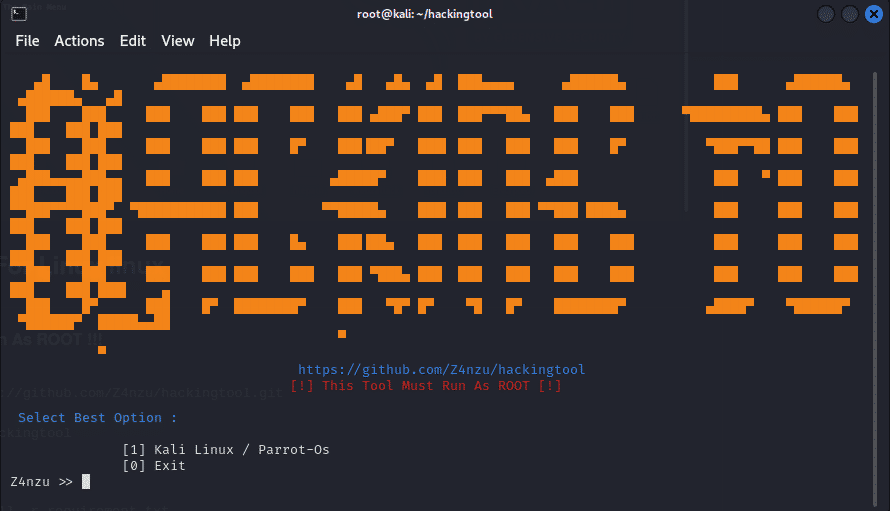Close the terminal window with blue X

click(x=874, y=14)
